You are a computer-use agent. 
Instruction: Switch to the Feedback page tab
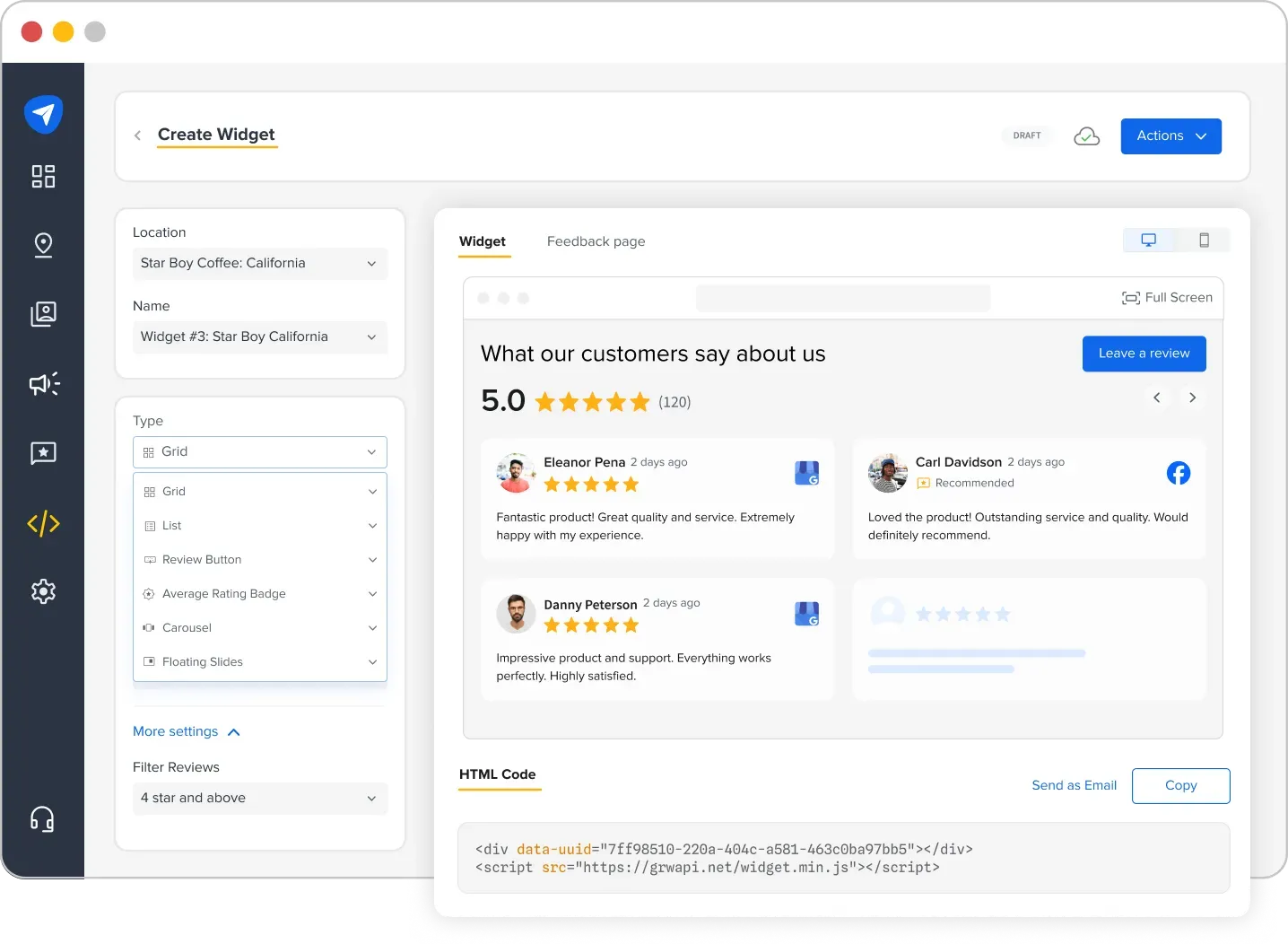[596, 241]
